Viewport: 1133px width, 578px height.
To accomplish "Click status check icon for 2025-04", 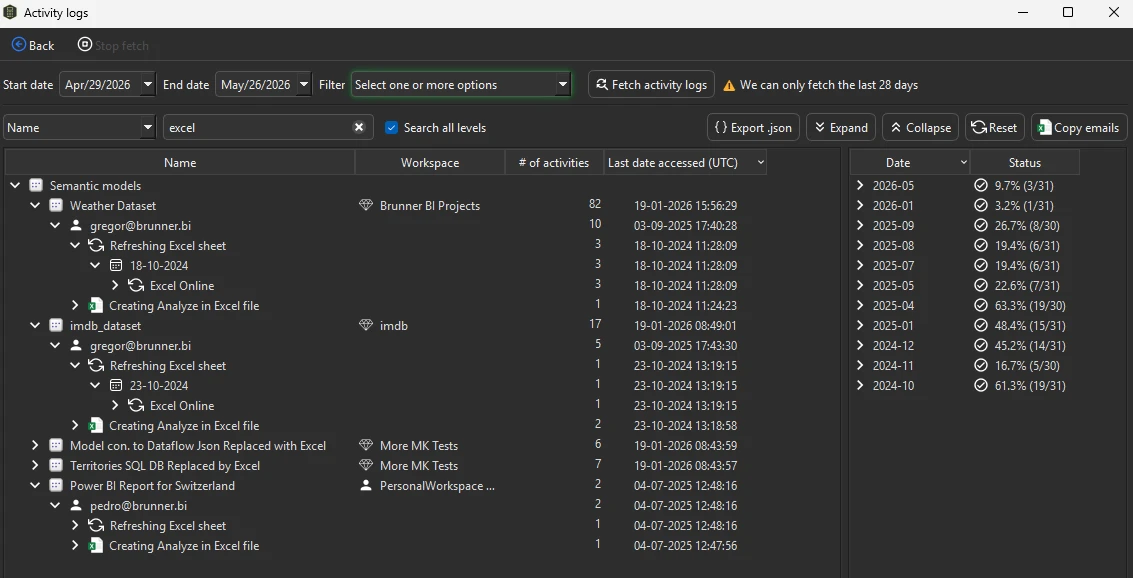I will [981, 306].
